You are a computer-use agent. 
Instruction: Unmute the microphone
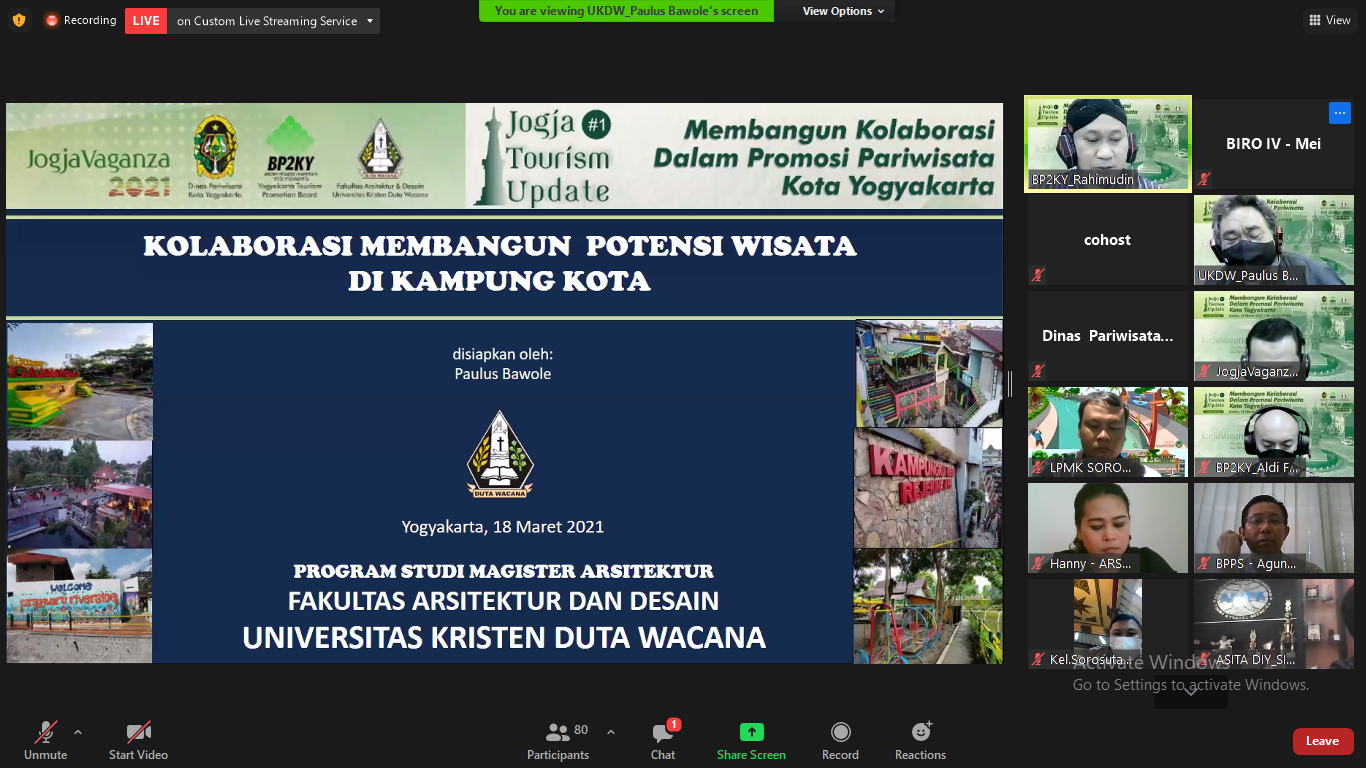pos(46,740)
